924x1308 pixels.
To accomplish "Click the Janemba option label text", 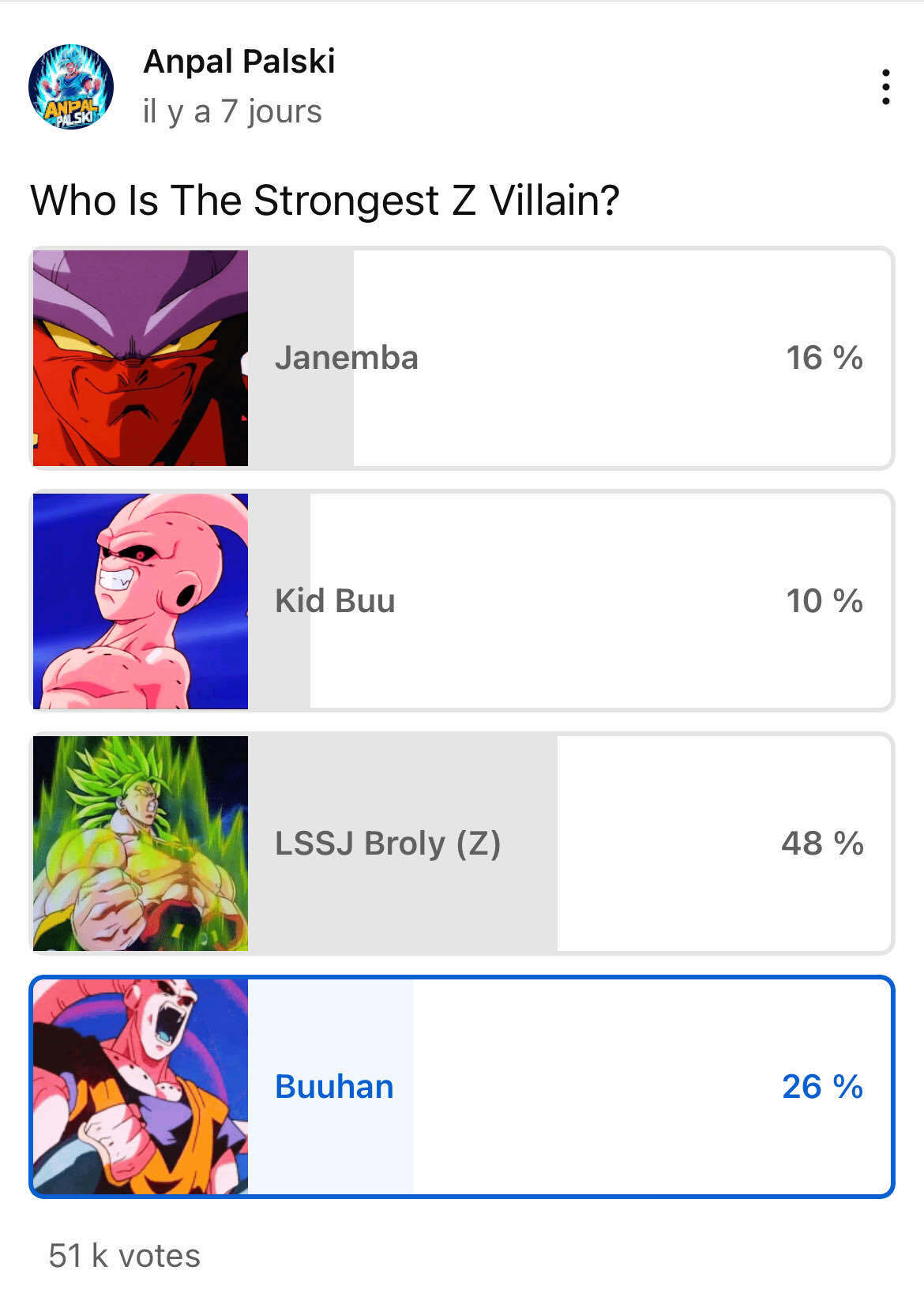I will (x=346, y=358).
